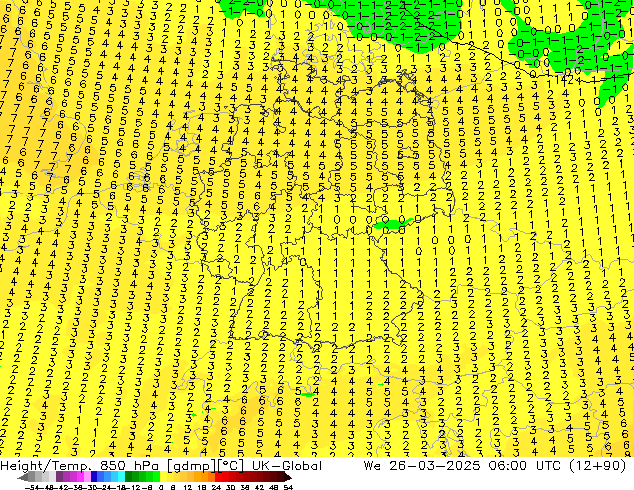
Task: Click the '(12+90)' forecast run label
Action: (599, 466)
